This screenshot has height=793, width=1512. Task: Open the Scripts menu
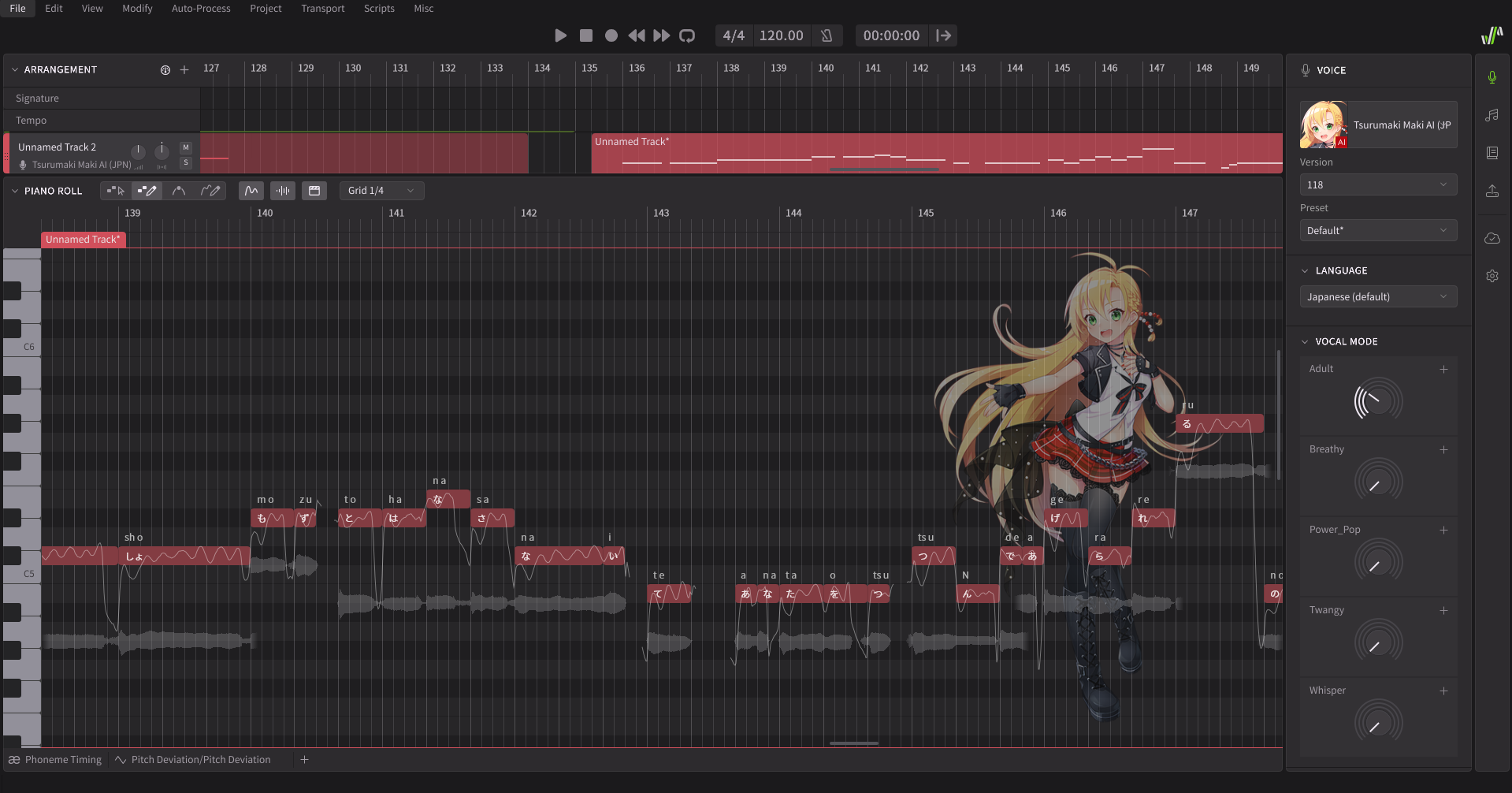pyautogui.click(x=379, y=9)
